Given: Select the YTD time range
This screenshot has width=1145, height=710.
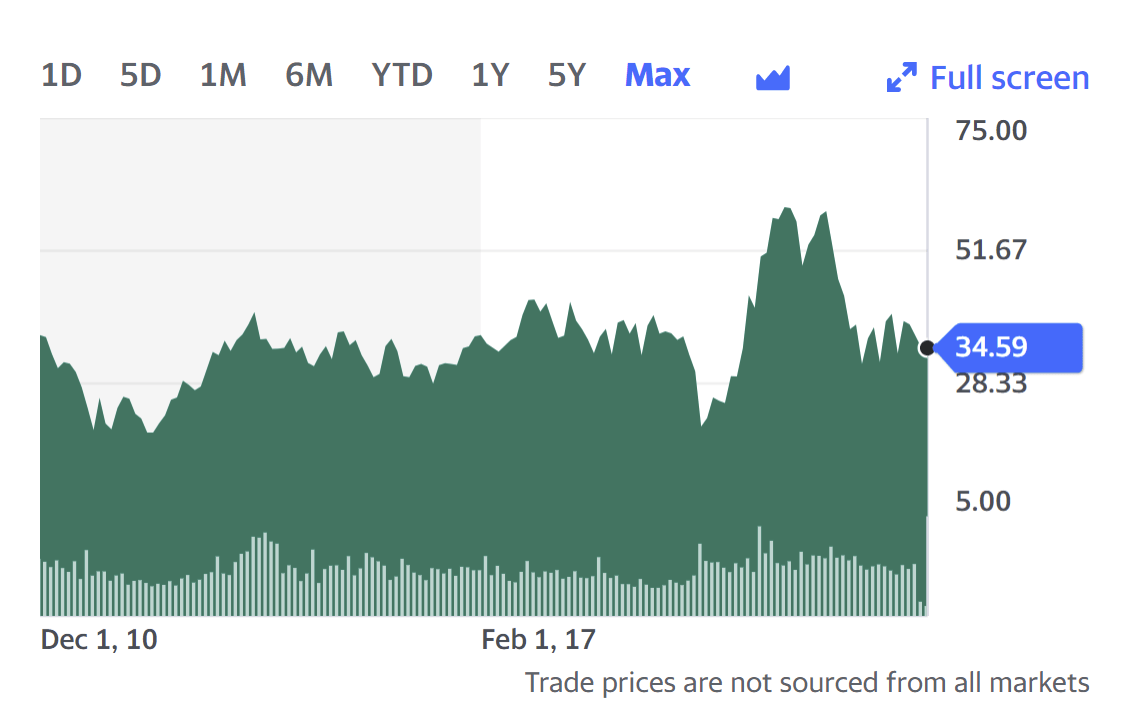Looking at the screenshot, I should click(402, 75).
